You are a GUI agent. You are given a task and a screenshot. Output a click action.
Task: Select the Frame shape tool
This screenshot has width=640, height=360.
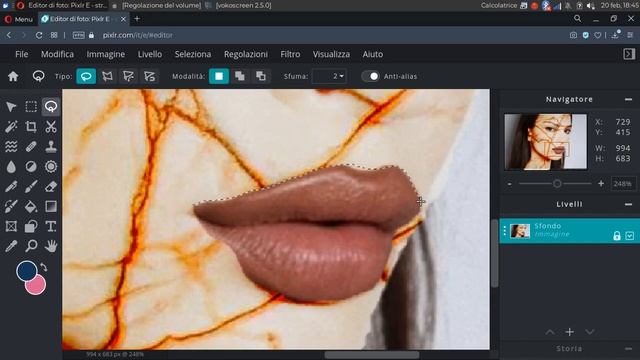(x=11, y=226)
